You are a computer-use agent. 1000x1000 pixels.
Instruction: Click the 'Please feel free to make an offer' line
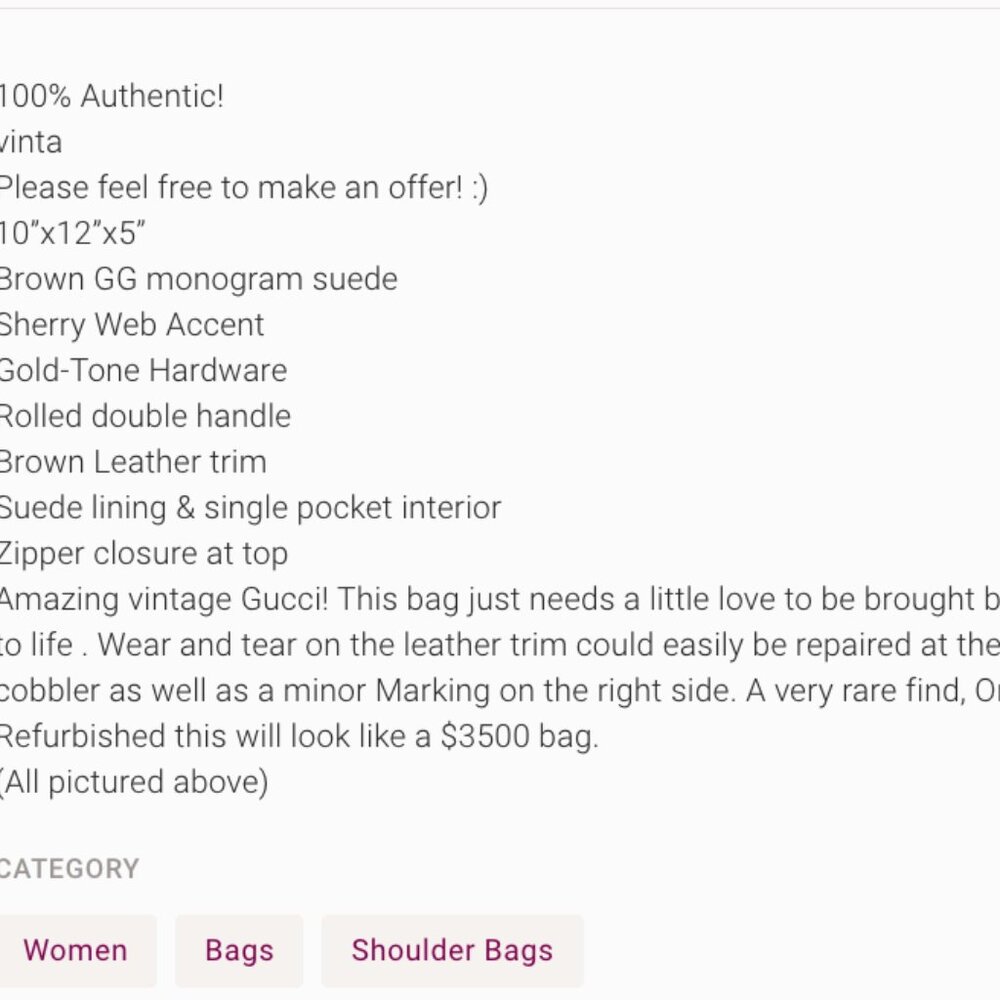(244, 188)
